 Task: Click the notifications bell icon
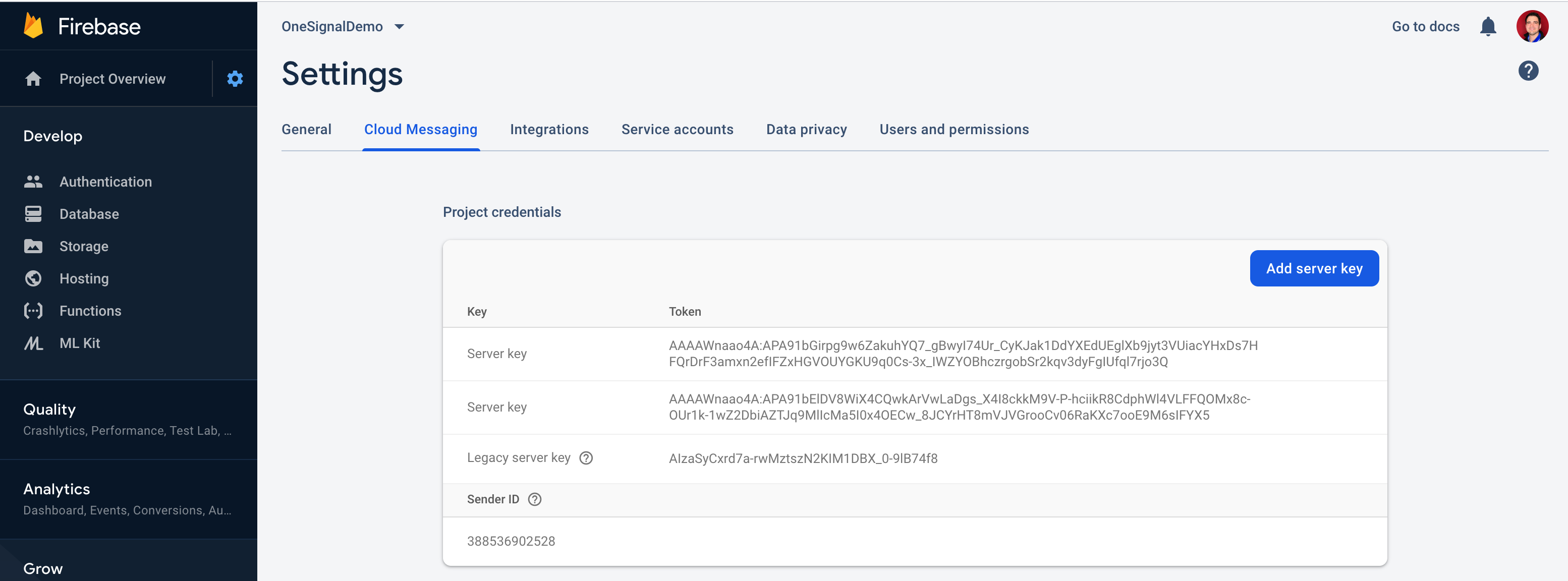pyautogui.click(x=1488, y=27)
